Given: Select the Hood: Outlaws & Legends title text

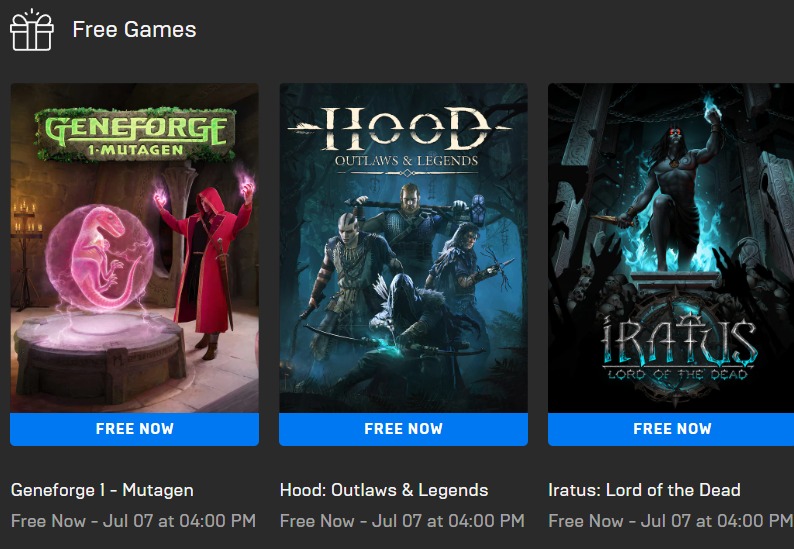Looking at the screenshot, I should [384, 490].
